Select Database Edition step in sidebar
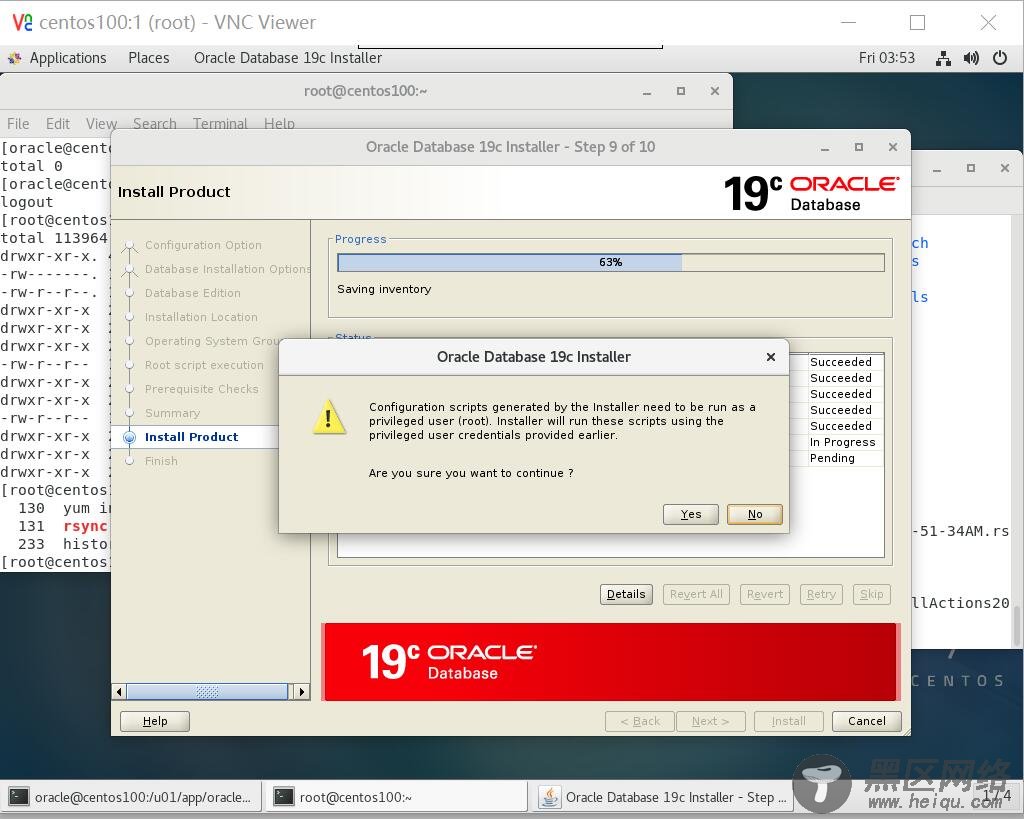This screenshot has height=819, width=1024. [x=193, y=293]
